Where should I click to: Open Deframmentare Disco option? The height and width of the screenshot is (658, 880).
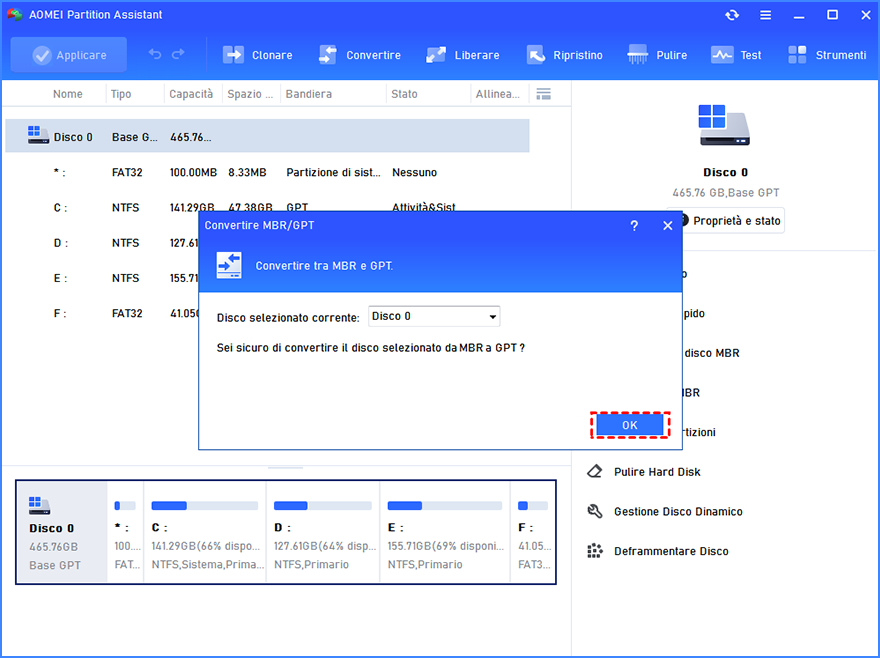pos(671,551)
